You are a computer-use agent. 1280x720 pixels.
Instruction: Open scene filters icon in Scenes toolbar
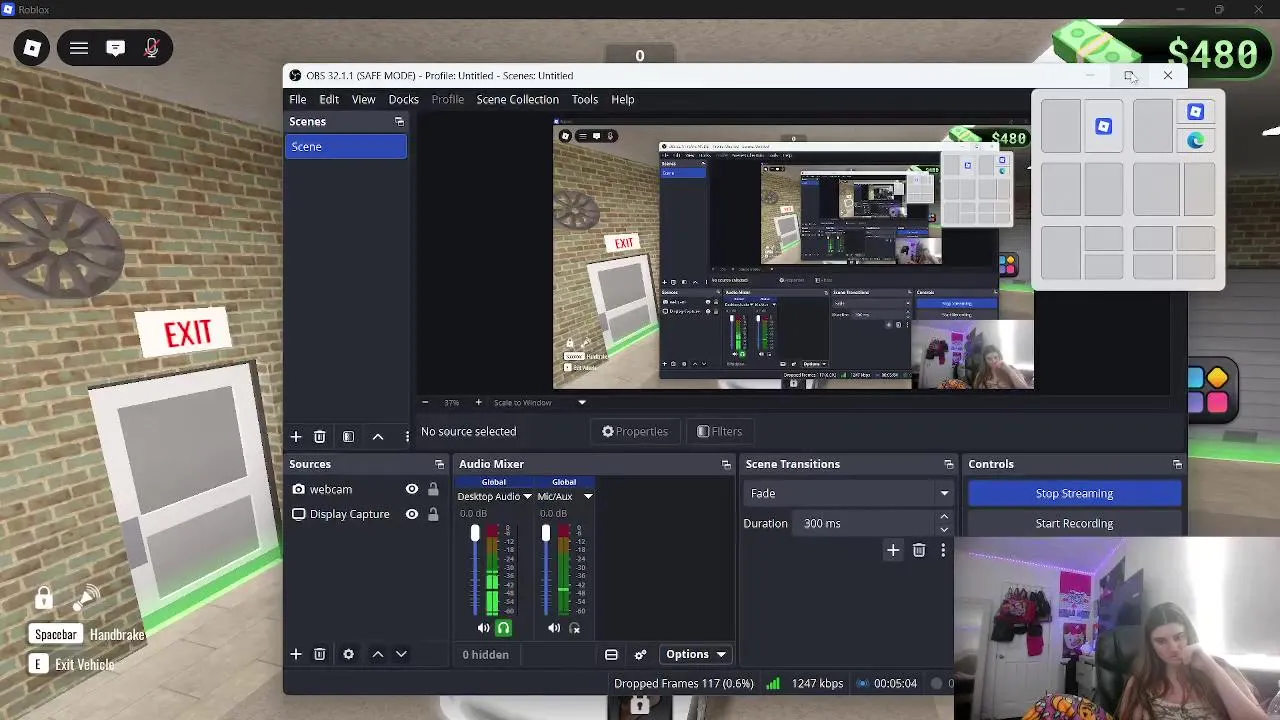(348, 437)
